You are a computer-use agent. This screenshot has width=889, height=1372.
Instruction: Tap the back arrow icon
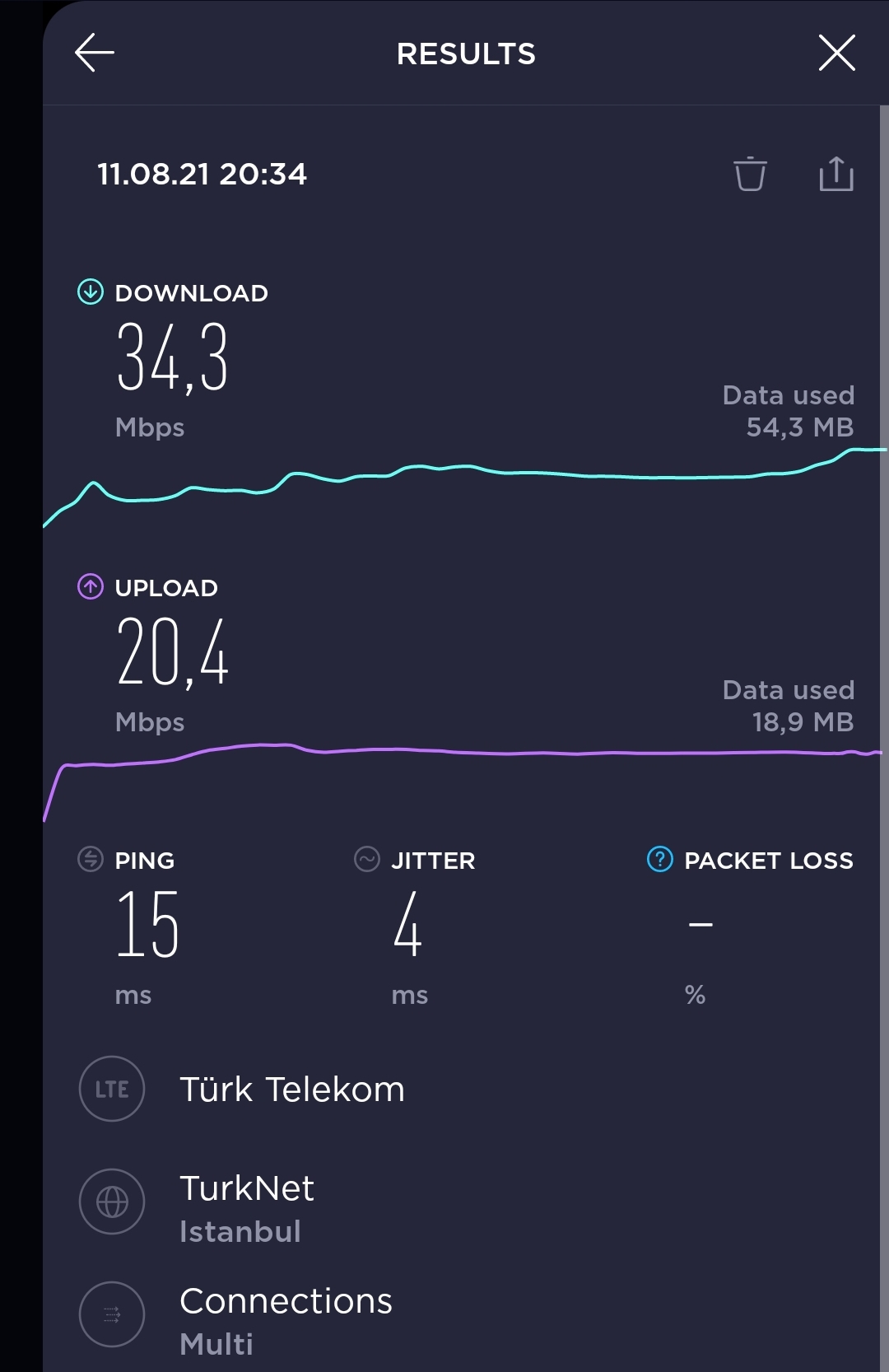pyautogui.click(x=95, y=54)
